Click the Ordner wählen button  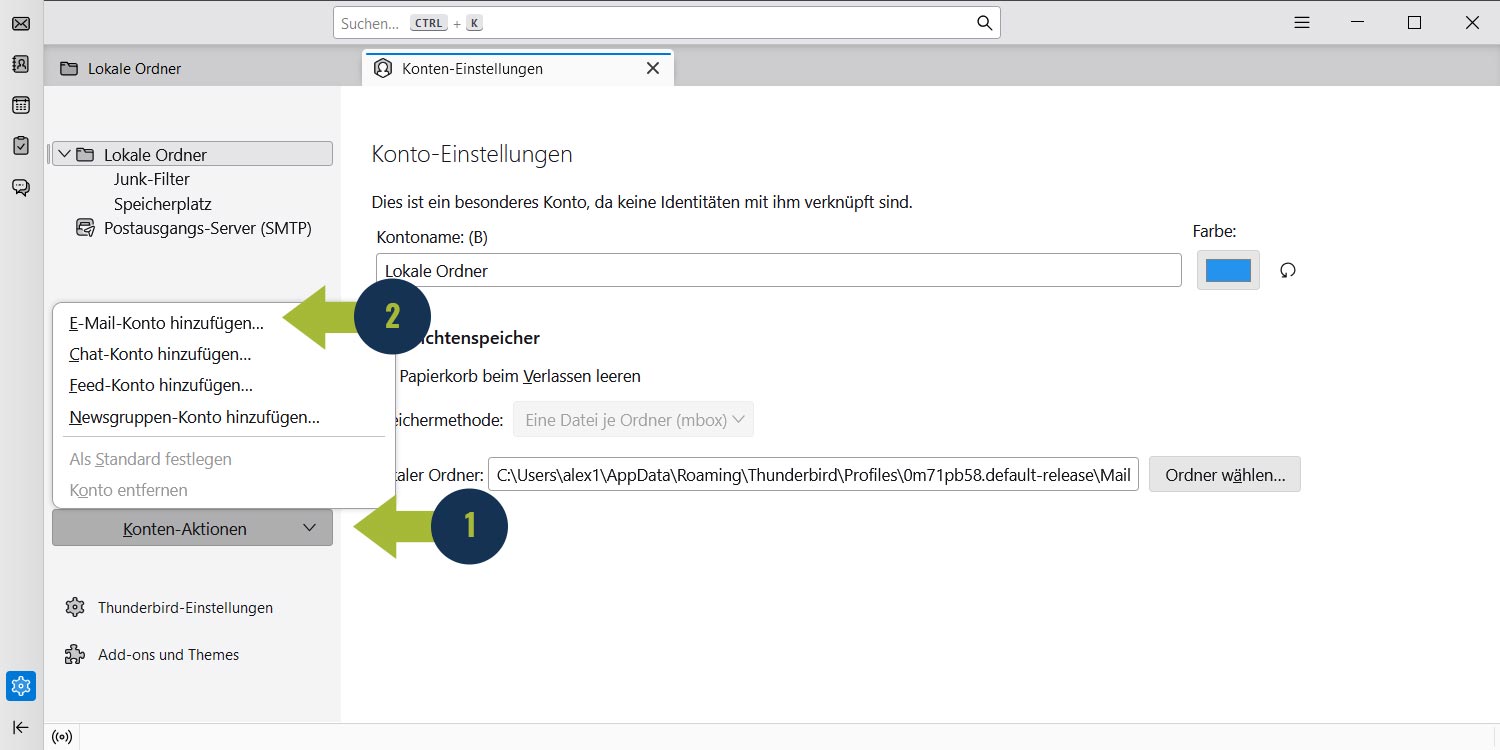tap(1225, 475)
